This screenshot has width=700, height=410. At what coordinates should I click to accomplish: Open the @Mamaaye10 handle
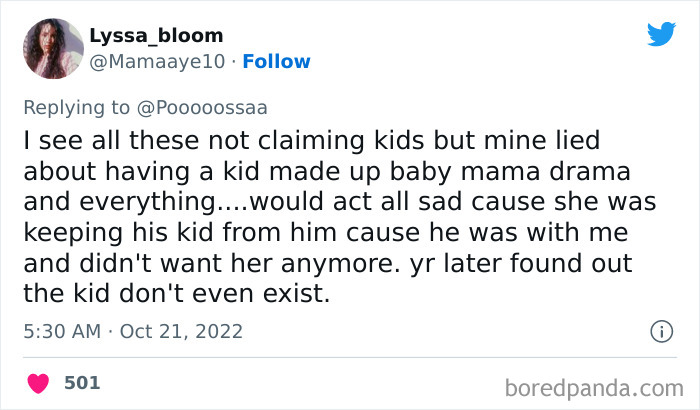160,62
